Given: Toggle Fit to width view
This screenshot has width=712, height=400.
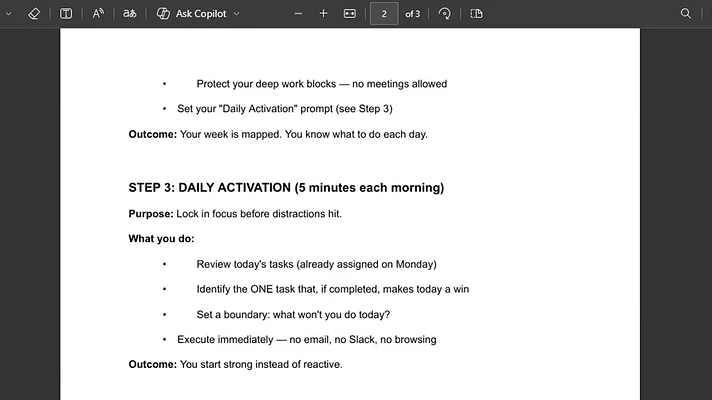Looking at the screenshot, I should 350,14.
